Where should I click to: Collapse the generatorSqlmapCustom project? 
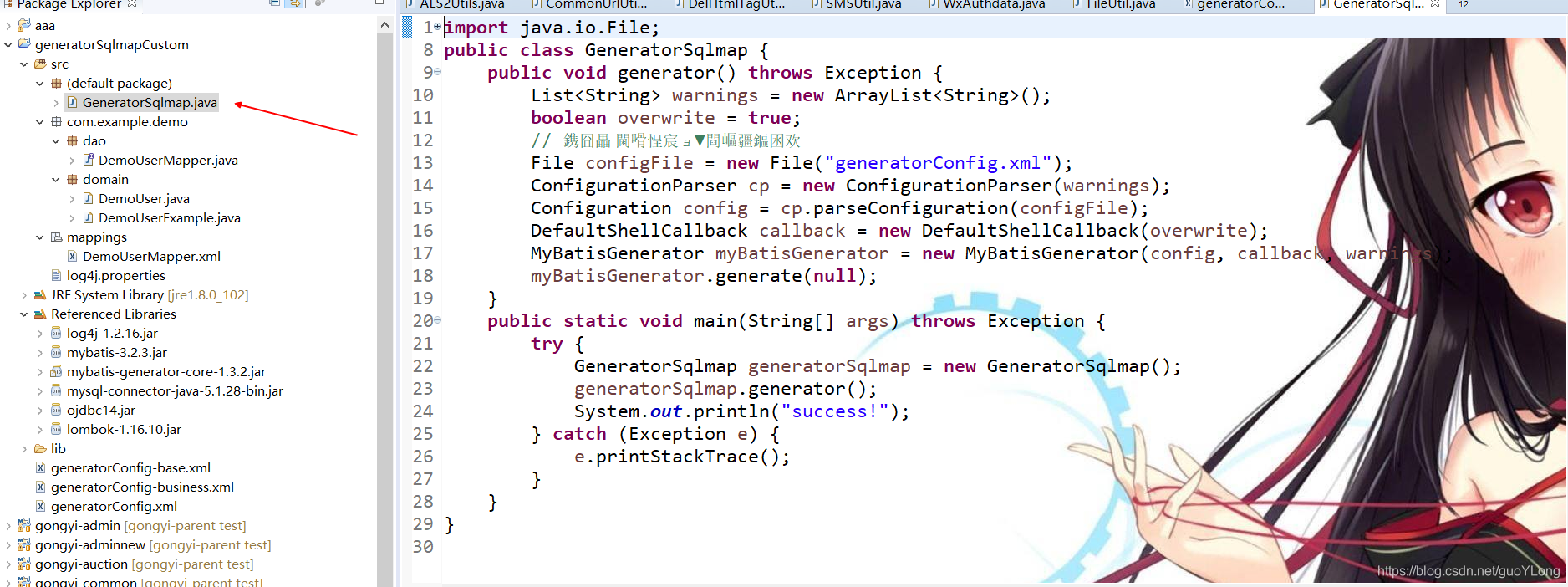point(8,44)
